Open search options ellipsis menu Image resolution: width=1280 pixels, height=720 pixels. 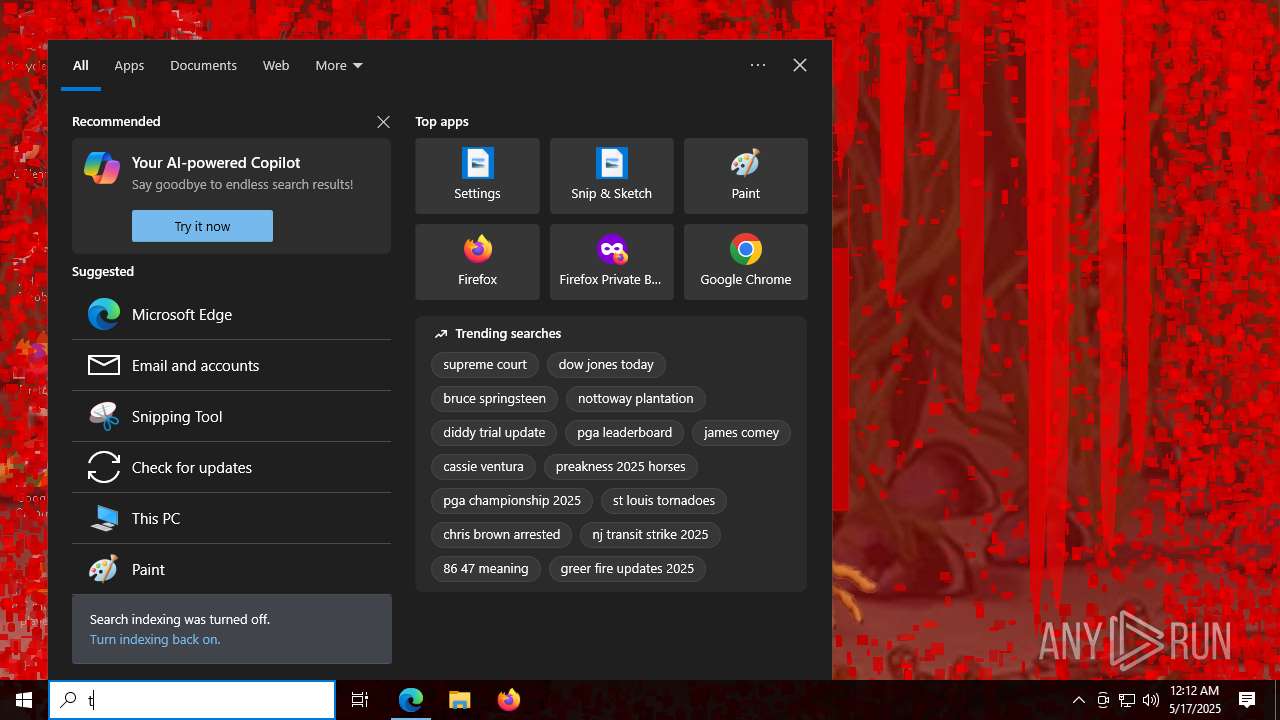[758, 65]
